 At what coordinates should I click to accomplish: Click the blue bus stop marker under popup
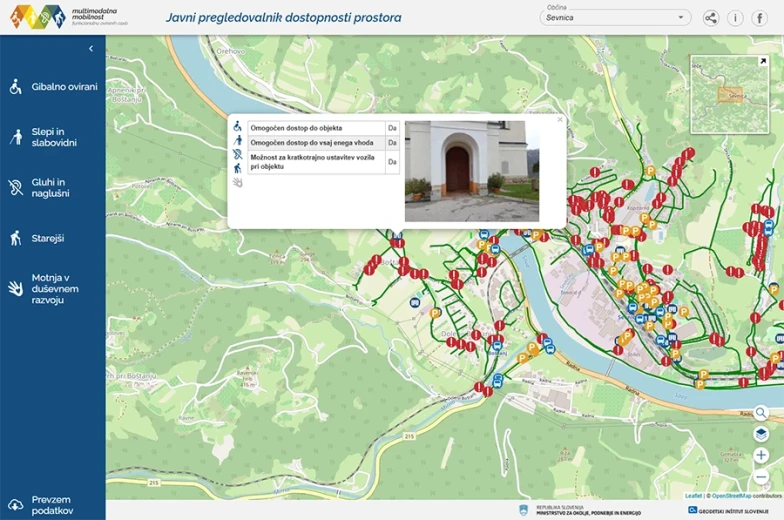click(398, 234)
